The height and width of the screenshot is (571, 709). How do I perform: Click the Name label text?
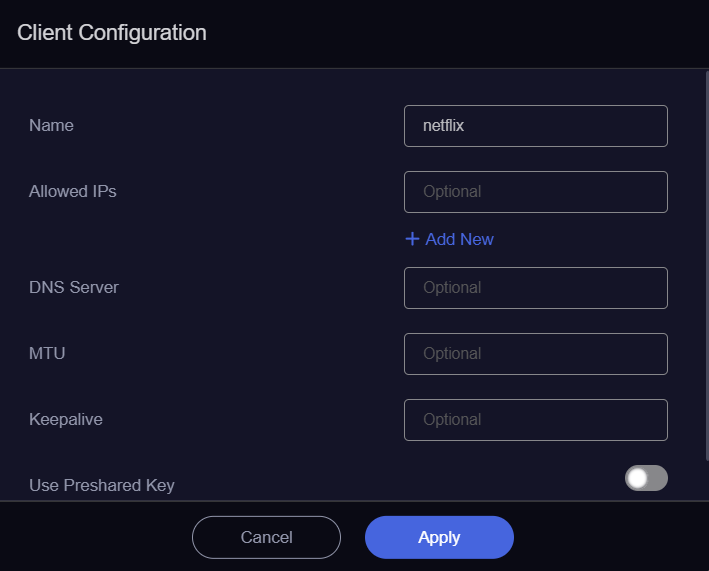(x=51, y=125)
